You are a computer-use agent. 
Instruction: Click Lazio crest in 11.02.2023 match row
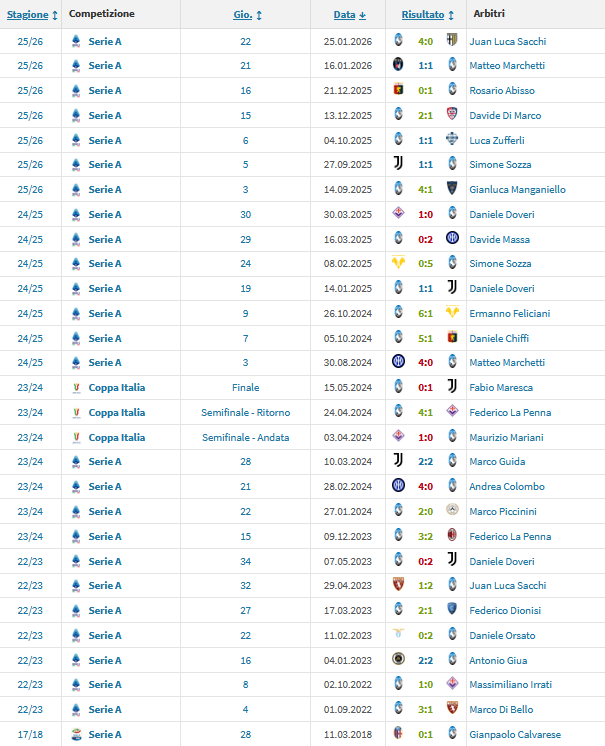tap(398, 635)
